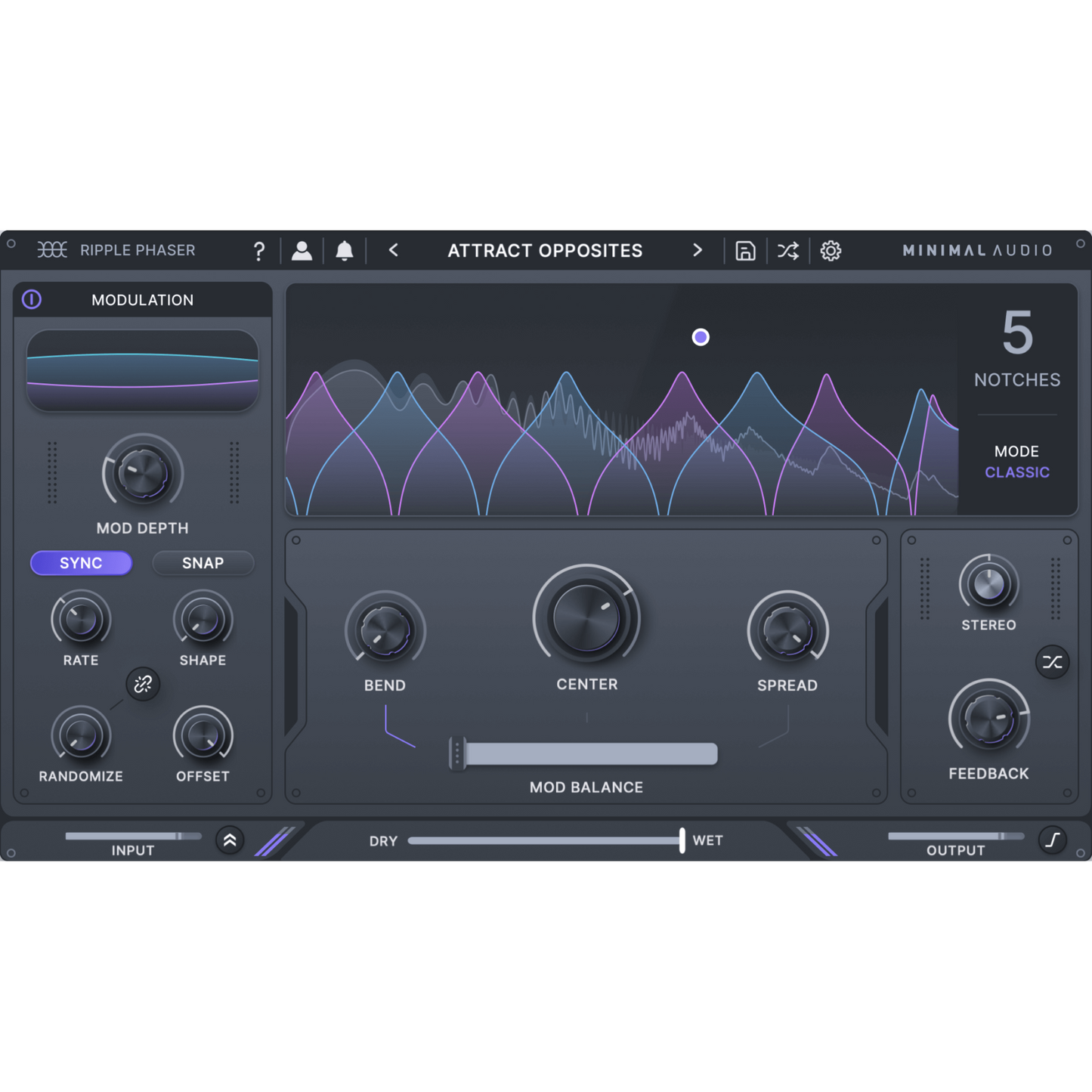The height and width of the screenshot is (1092, 1092).
Task: Click the link icon between Rate and Randomize
Action: coord(141,685)
